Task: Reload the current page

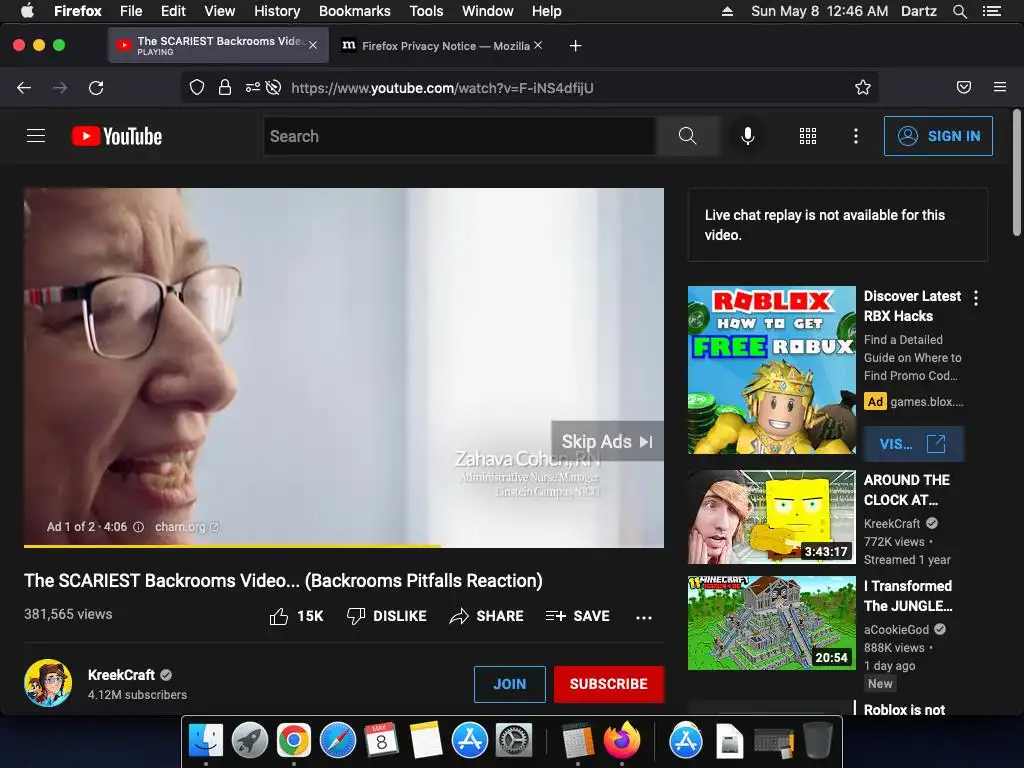Action: click(96, 88)
